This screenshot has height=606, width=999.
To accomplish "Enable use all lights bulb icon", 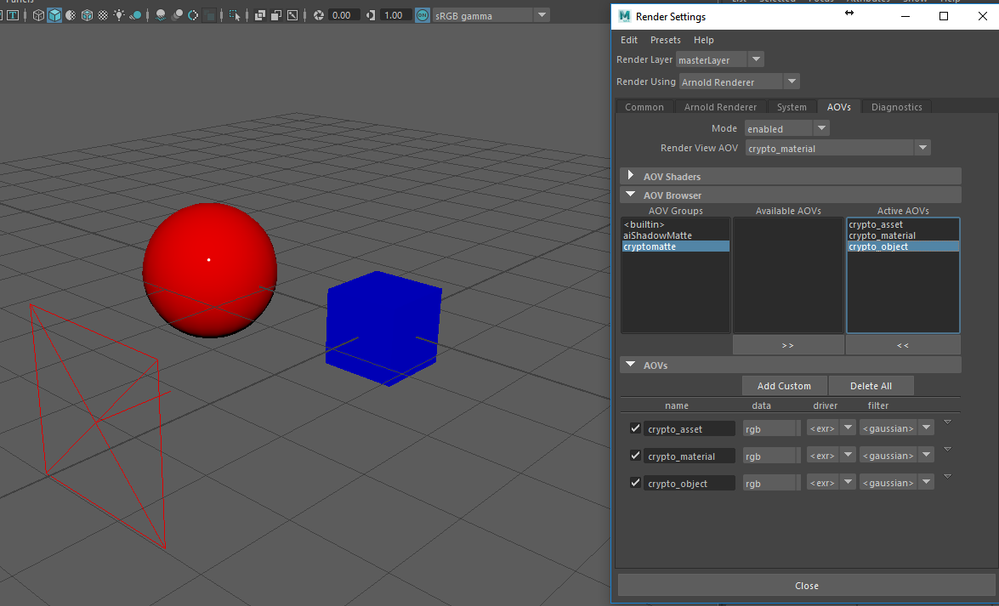I will 119,15.
